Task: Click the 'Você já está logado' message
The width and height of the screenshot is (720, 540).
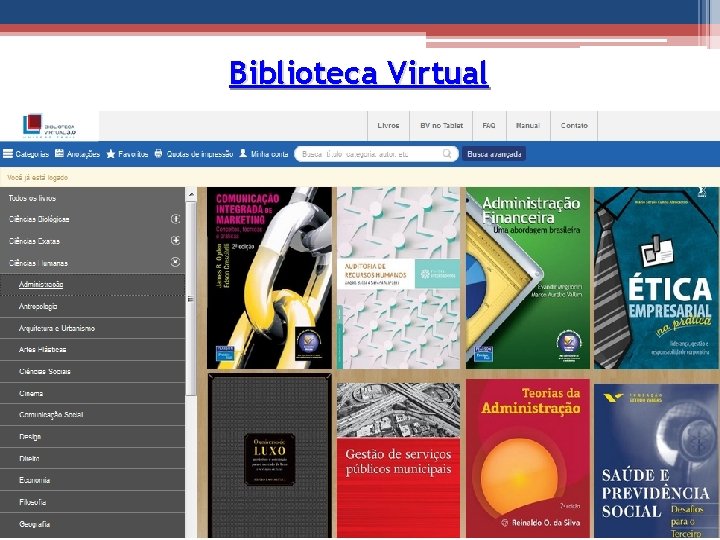Action: [x=38, y=177]
